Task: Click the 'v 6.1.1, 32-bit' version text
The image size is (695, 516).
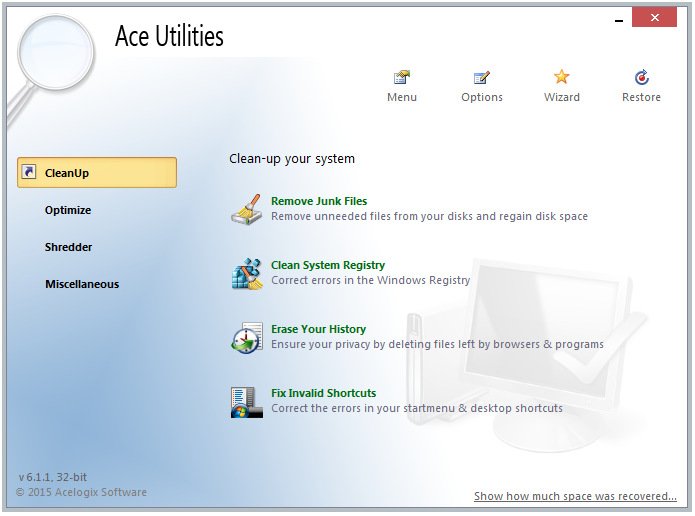Action: point(53,477)
